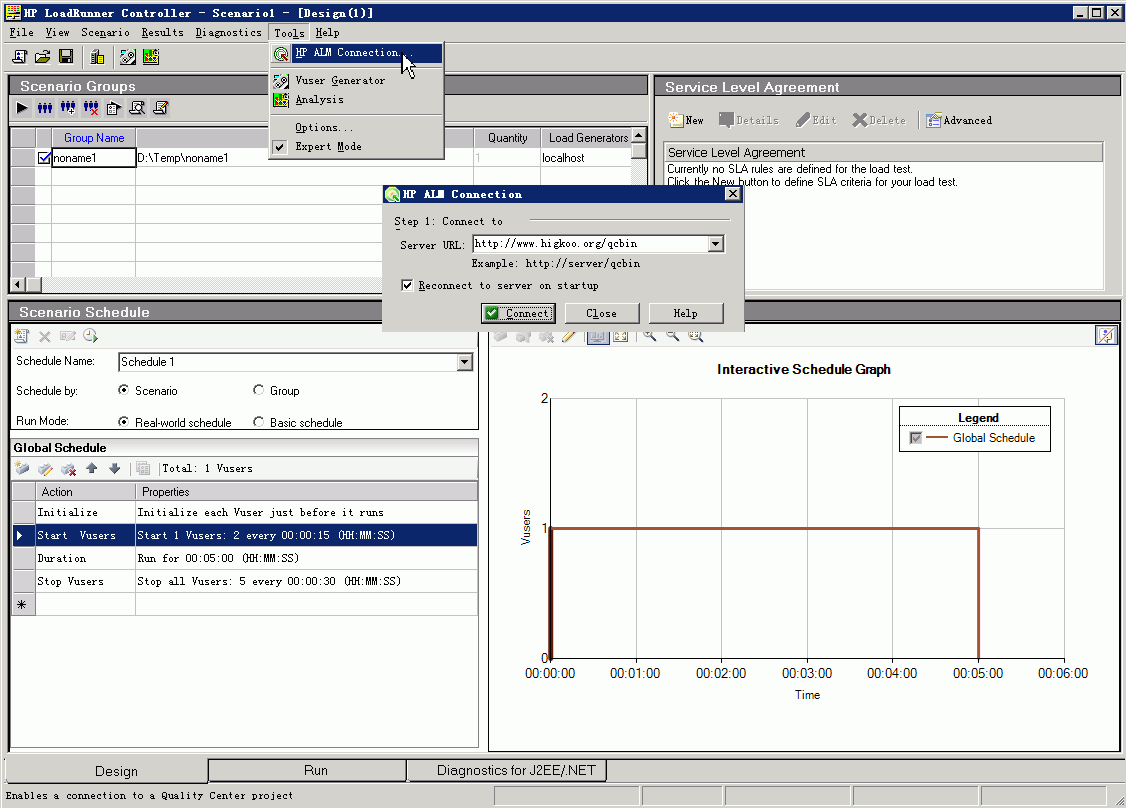Click the Virtual Users icon in Scenario Groups
Image resolution: width=1126 pixels, height=808 pixels.
(45, 108)
